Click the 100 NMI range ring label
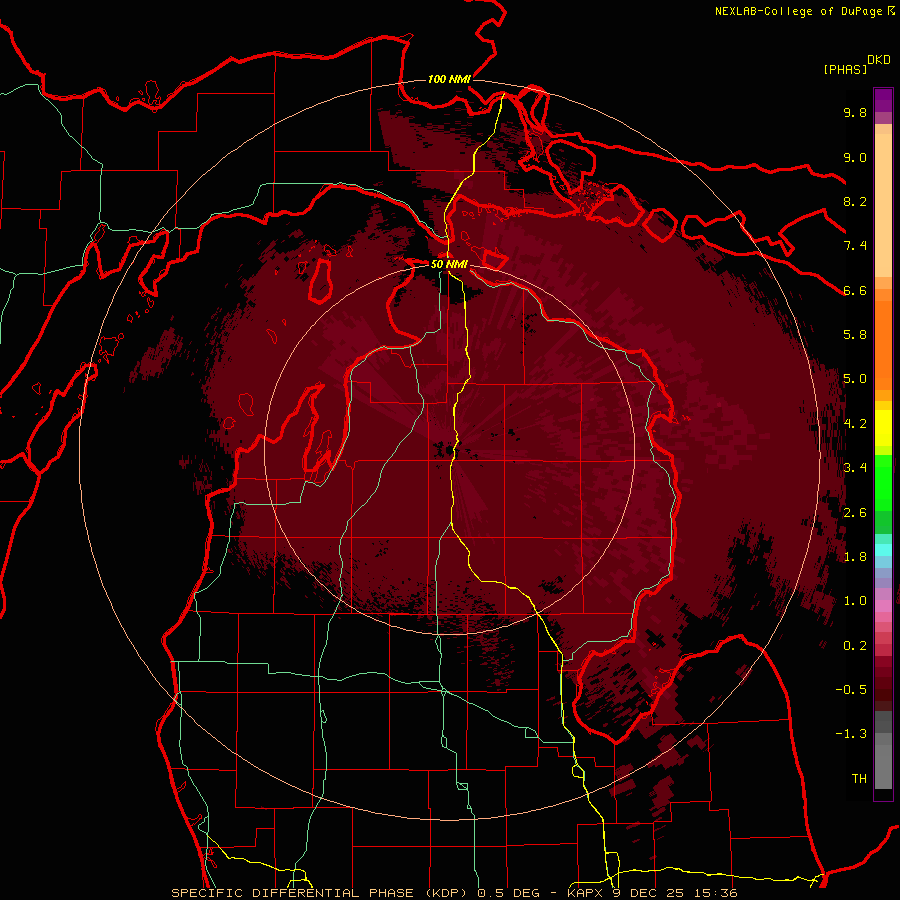The width and height of the screenshot is (900, 900). 449,79
